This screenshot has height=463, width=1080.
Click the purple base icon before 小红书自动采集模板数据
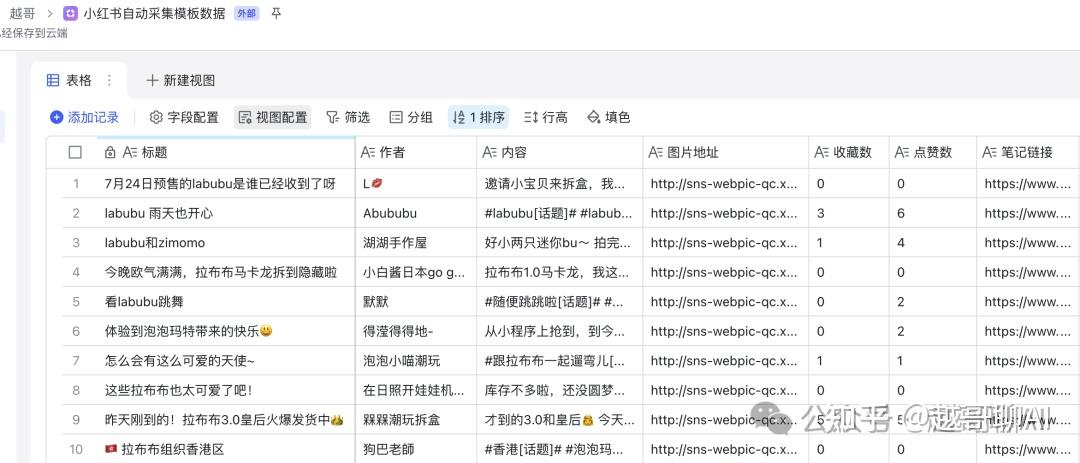point(70,13)
